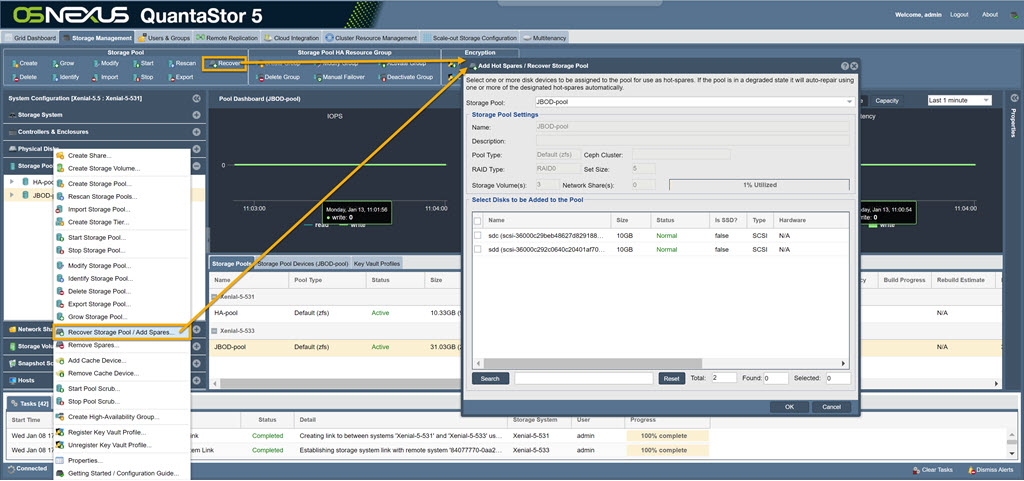Open the Users & Groups tab
Image resolution: width=1024 pixels, height=481 pixels.
coord(164,38)
